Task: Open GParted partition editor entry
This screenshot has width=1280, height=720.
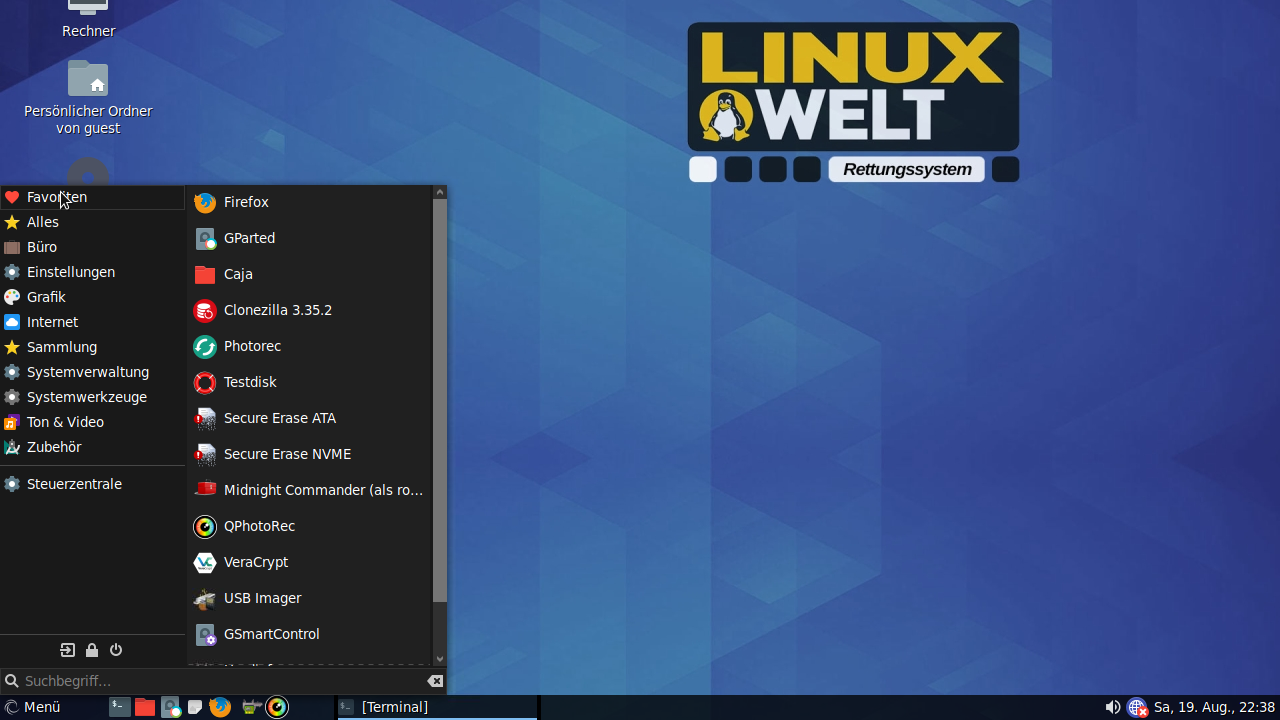Action: pos(249,238)
